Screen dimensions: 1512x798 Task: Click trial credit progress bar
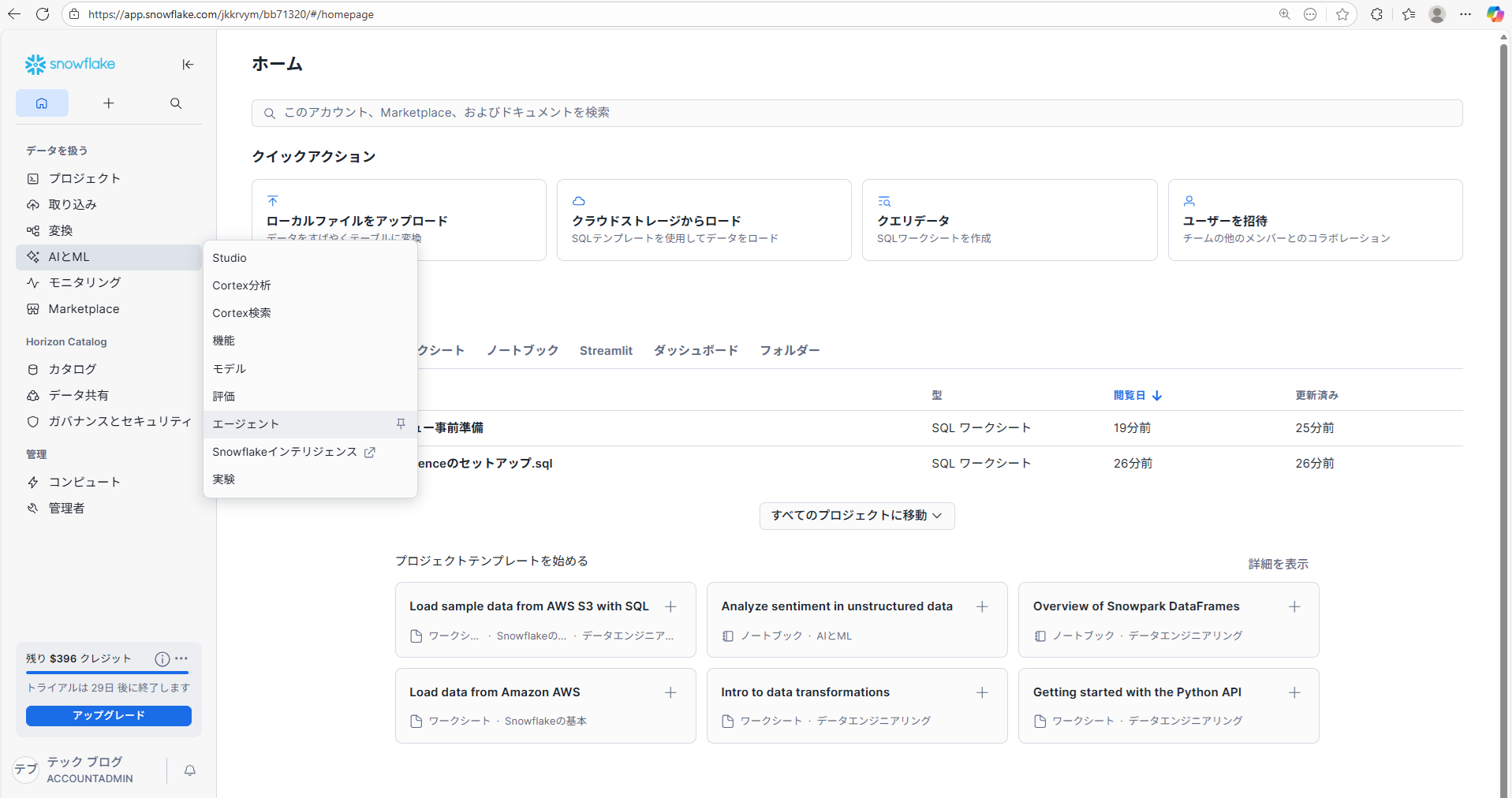109,673
